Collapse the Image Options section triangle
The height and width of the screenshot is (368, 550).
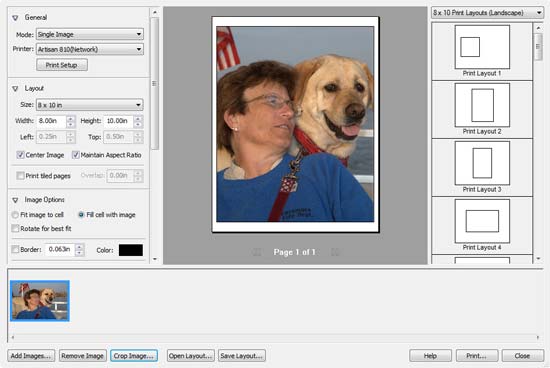coord(15,200)
